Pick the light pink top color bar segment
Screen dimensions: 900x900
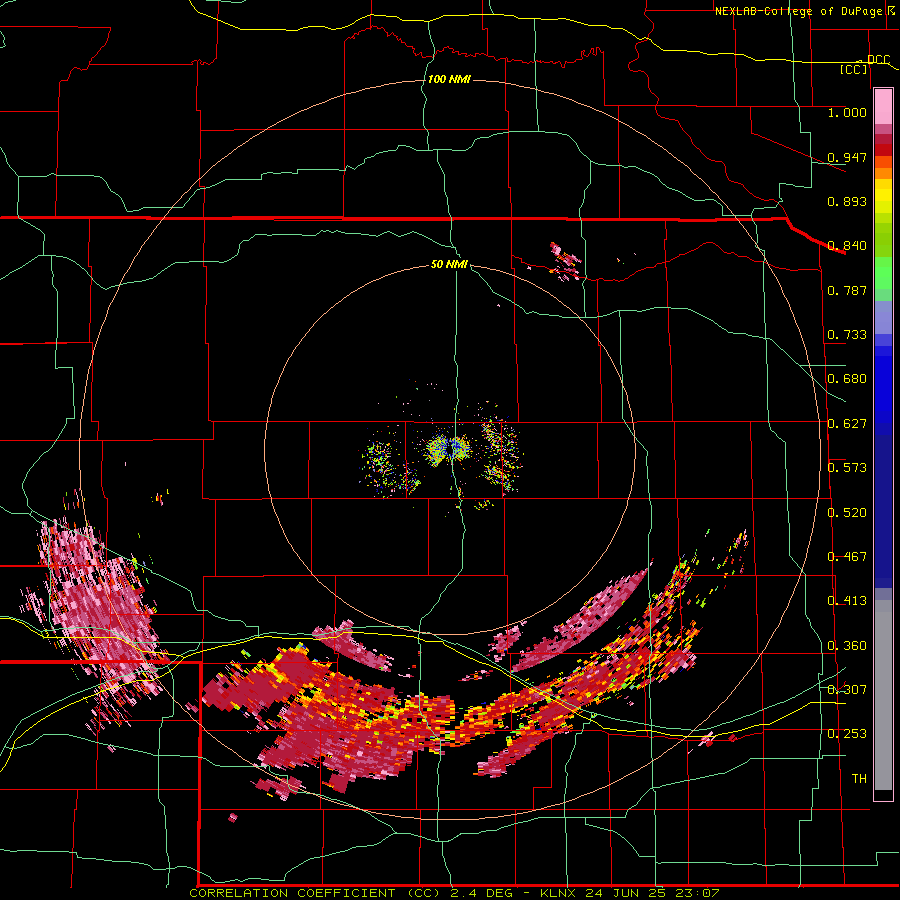pyautogui.click(x=883, y=107)
